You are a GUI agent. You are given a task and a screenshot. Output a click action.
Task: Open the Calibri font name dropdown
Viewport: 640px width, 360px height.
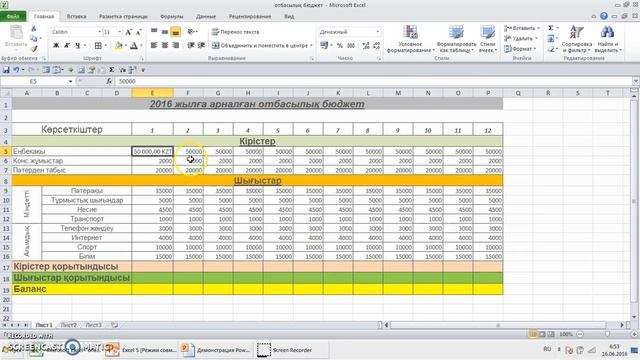point(99,32)
